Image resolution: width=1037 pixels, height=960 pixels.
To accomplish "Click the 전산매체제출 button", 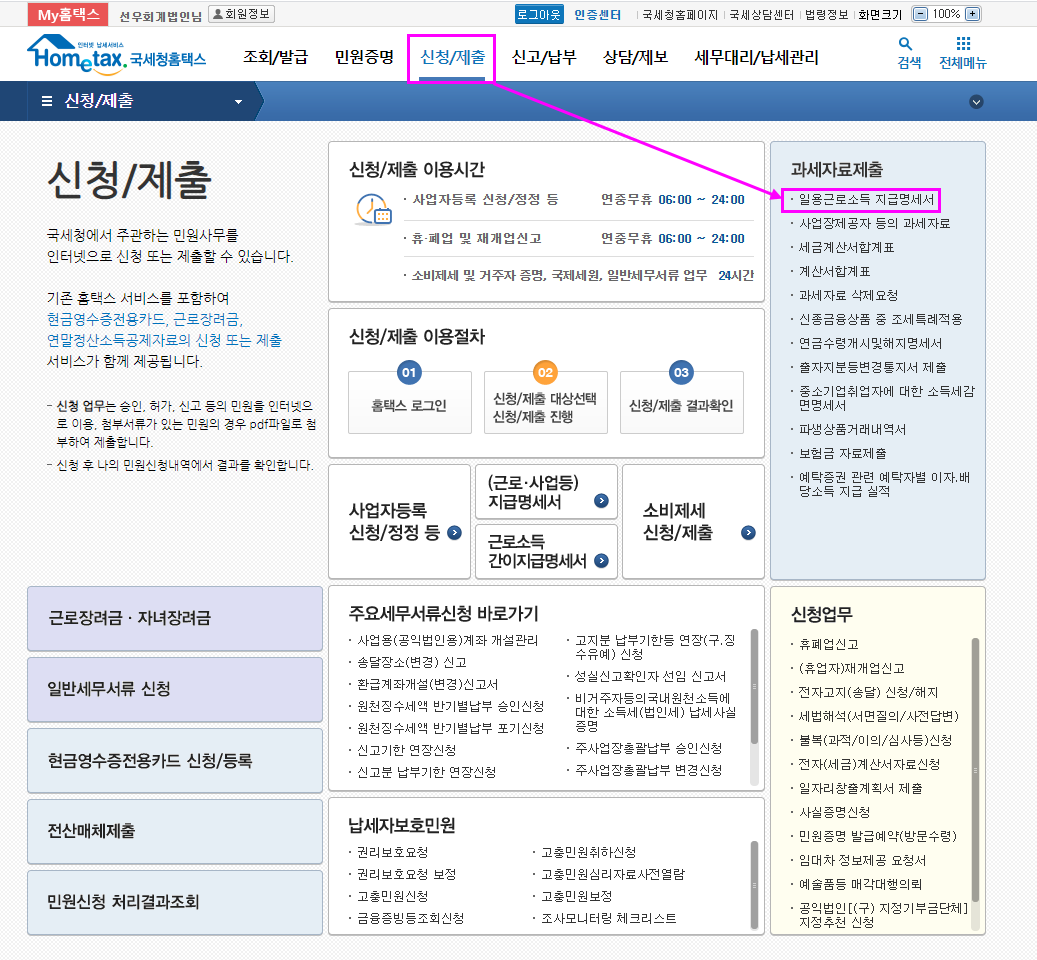I will click(x=175, y=831).
